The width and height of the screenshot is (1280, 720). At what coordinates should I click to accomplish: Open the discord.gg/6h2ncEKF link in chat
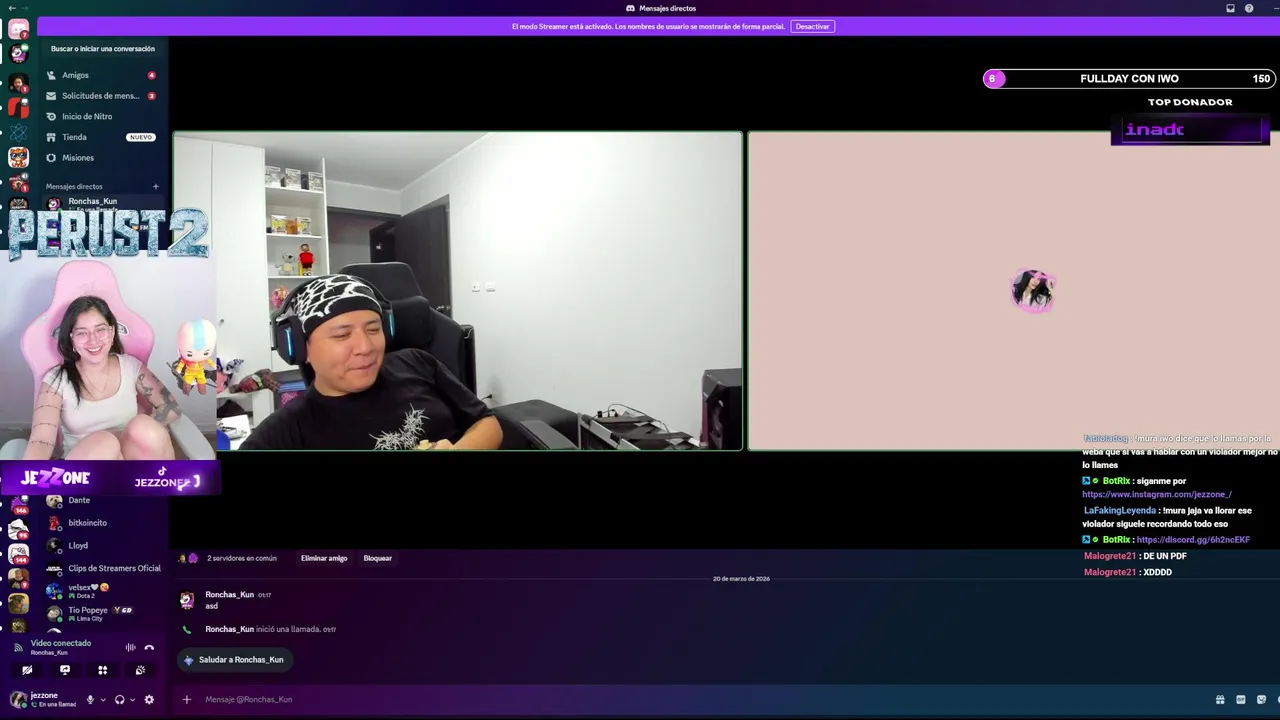click(1193, 540)
